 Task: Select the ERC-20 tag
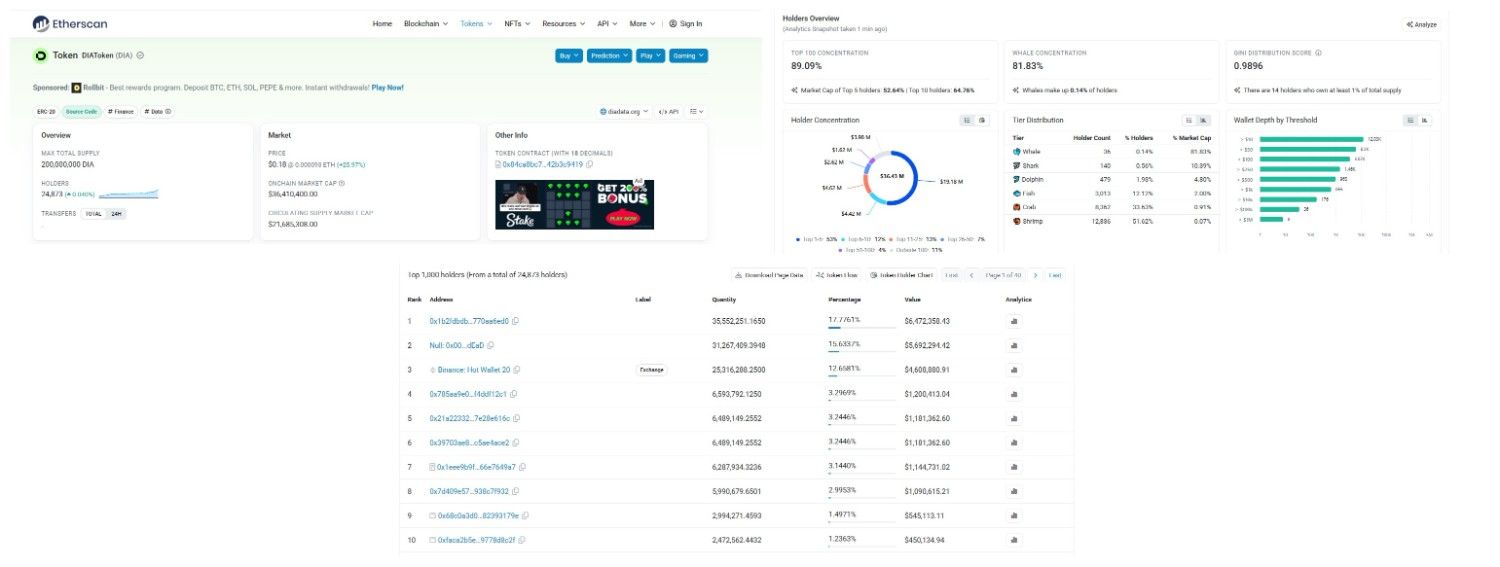[47, 112]
